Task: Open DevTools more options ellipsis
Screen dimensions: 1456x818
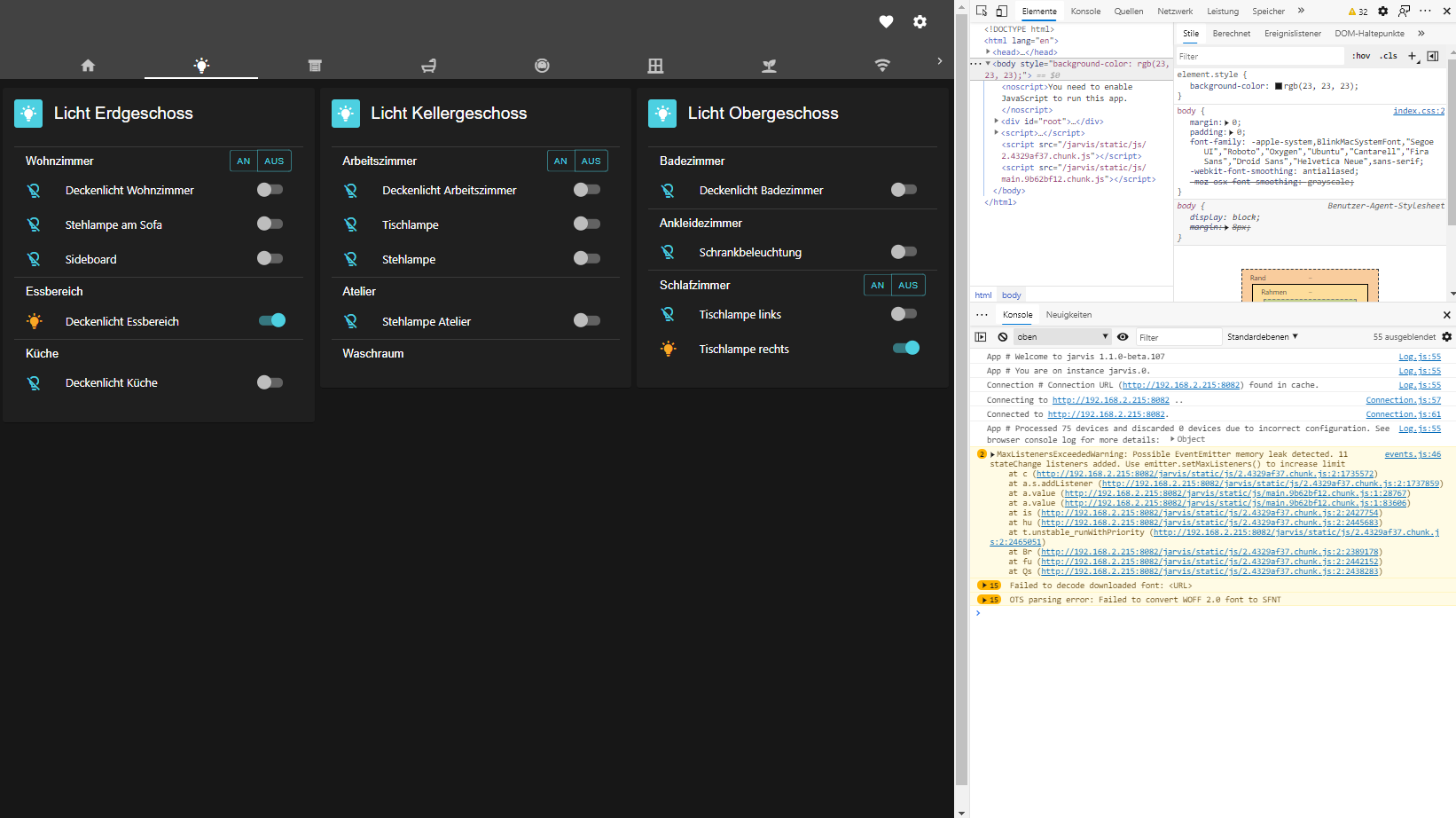Action: (1425, 11)
